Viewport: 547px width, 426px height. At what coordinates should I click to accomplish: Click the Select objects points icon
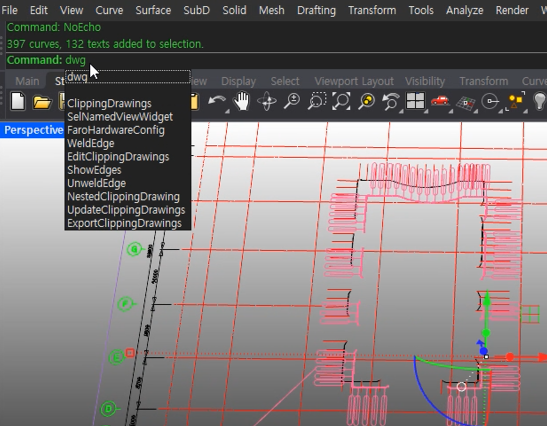coord(516,100)
